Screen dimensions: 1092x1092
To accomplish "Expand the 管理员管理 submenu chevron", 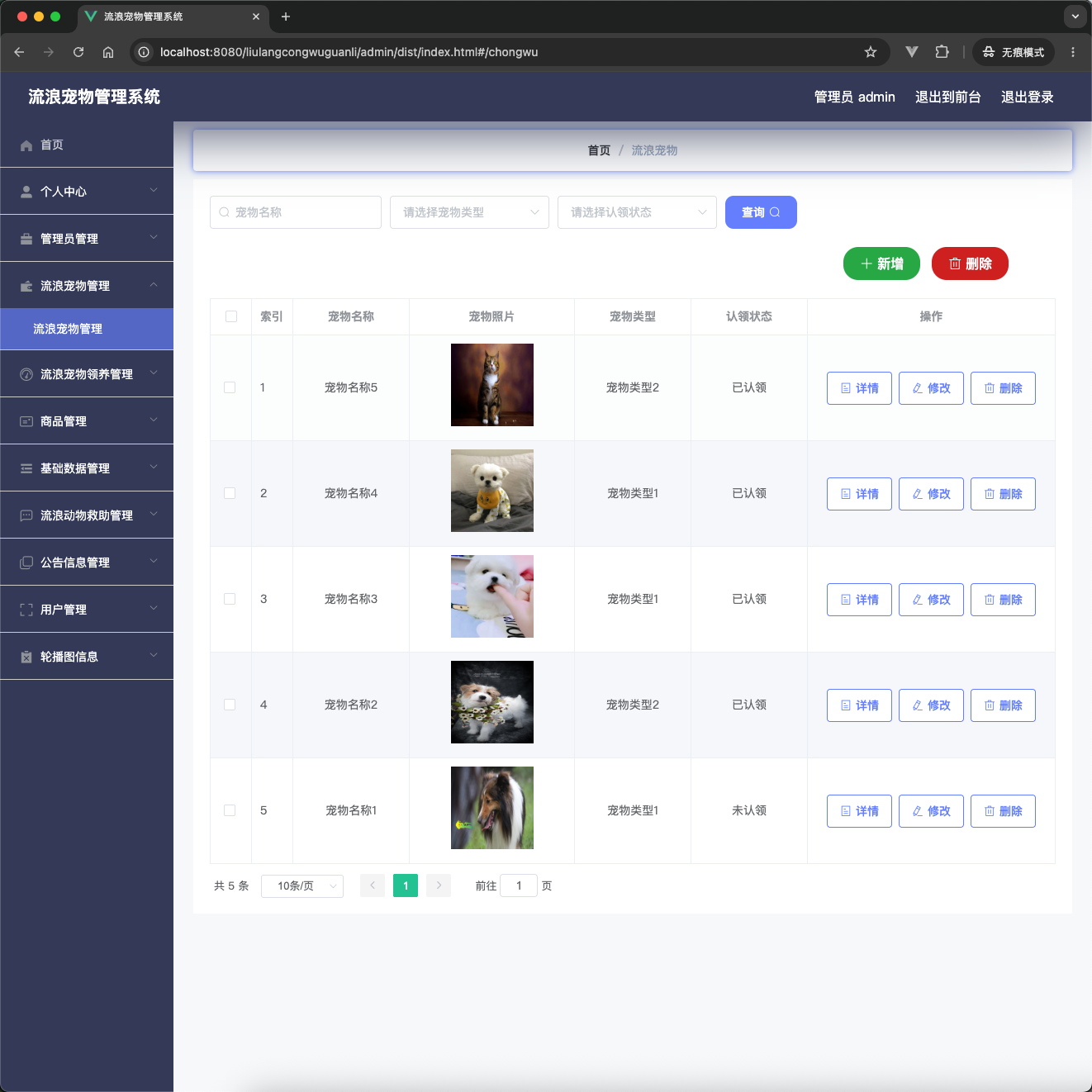I will (x=154, y=237).
